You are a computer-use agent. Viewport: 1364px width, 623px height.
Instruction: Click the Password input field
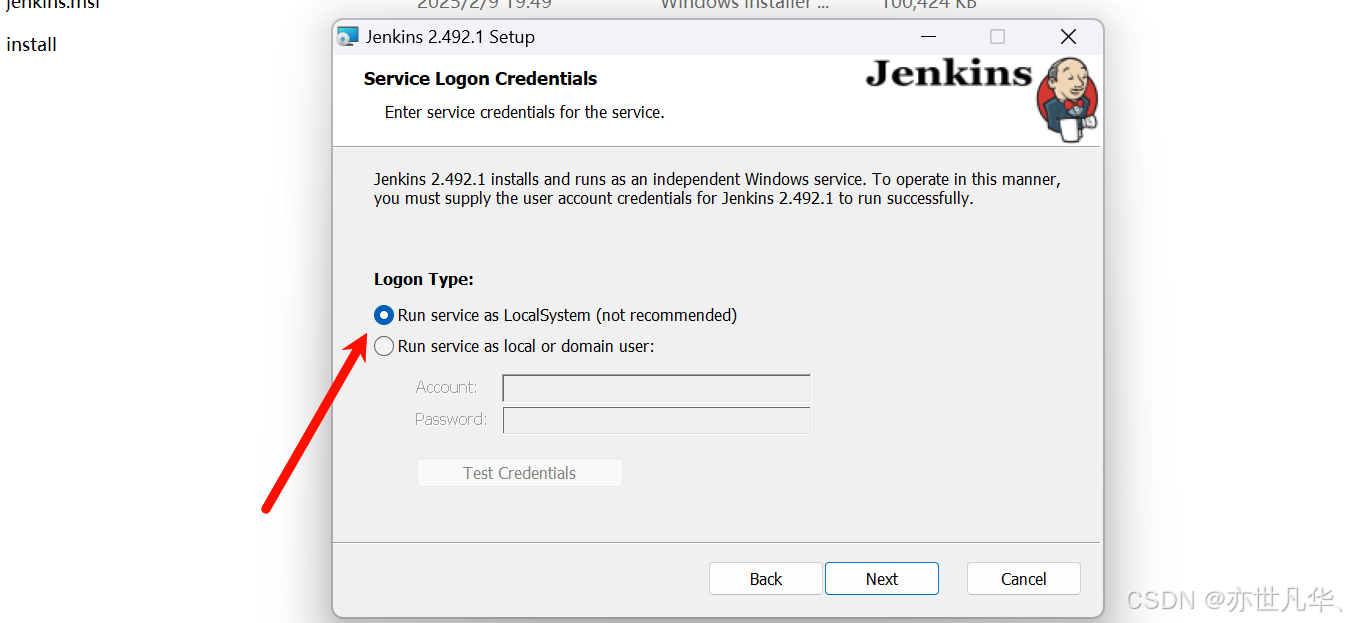[656, 420]
